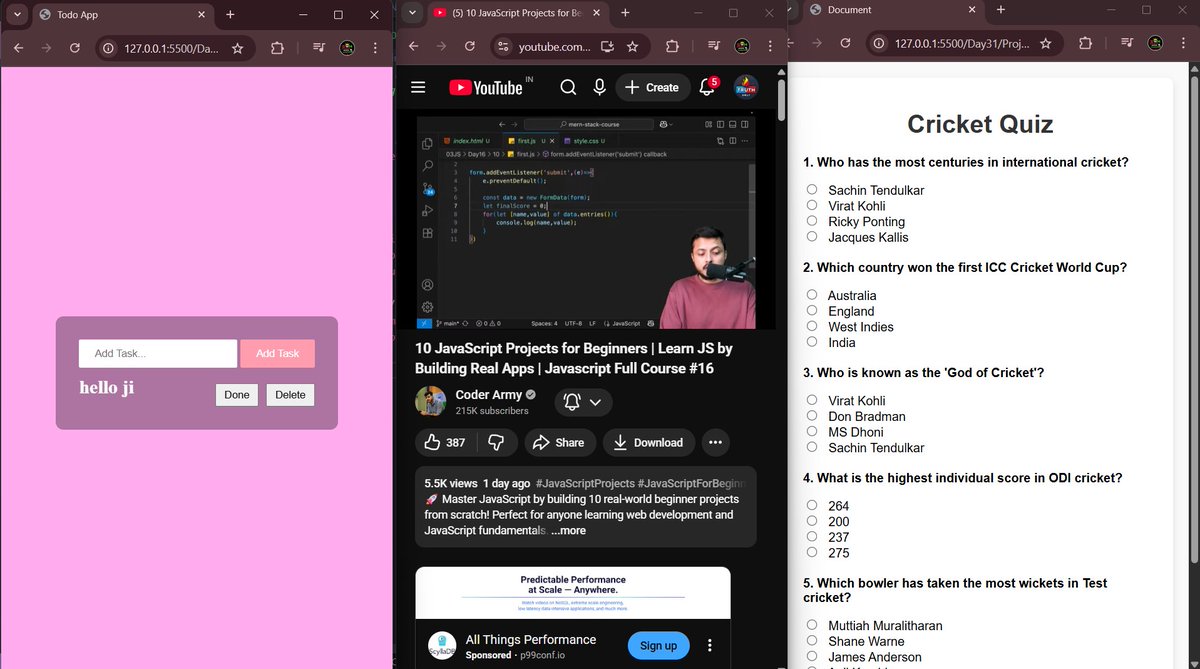Bookmark the Todo App page with star
The height and width of the screenshot is (669, 1200).
(x=237, y=48)
